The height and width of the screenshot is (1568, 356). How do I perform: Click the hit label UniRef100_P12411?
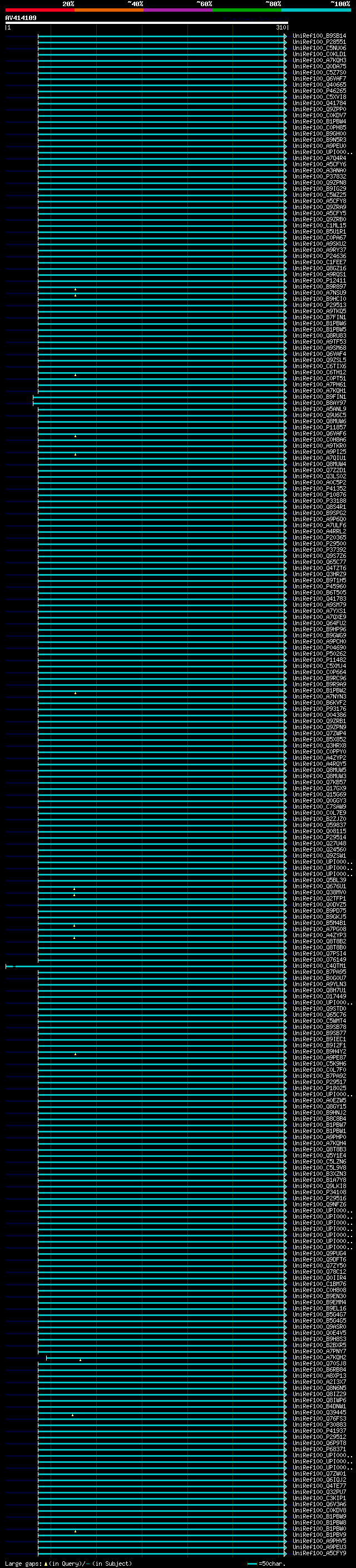pyautogui.click(x=319, y=280)
